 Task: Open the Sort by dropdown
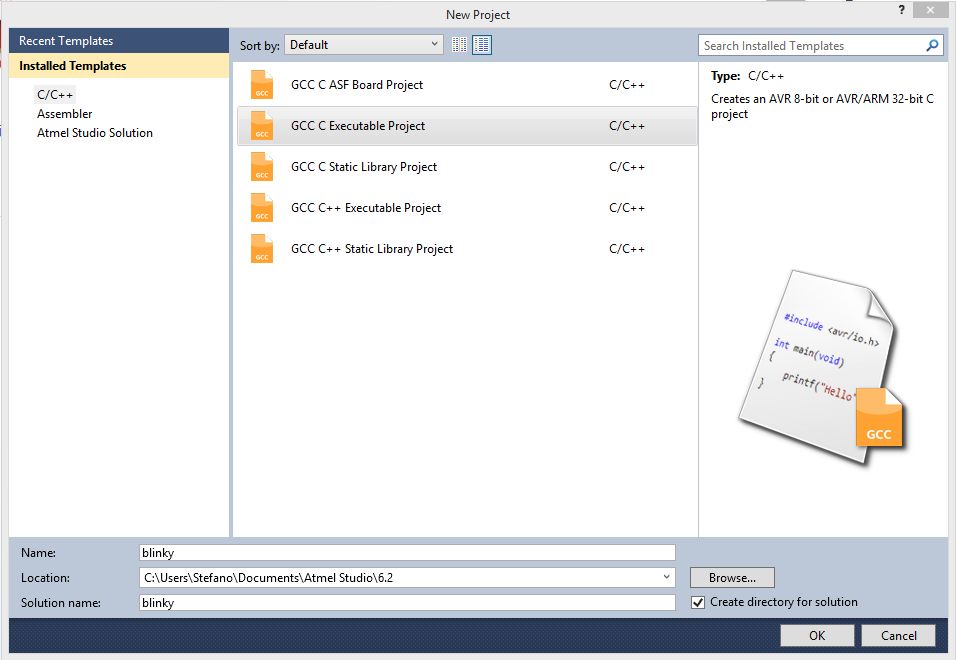(x=364, y=45)
